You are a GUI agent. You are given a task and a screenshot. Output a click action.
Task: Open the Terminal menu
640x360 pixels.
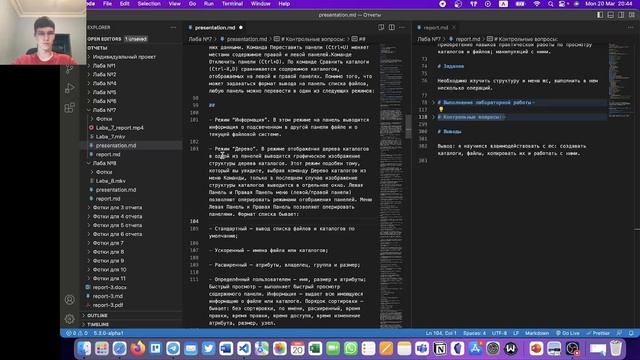232,4
